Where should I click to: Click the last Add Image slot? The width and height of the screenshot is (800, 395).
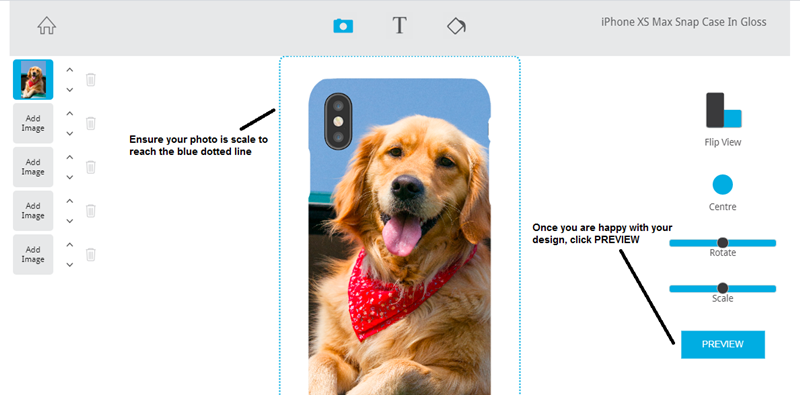[33, 254]
